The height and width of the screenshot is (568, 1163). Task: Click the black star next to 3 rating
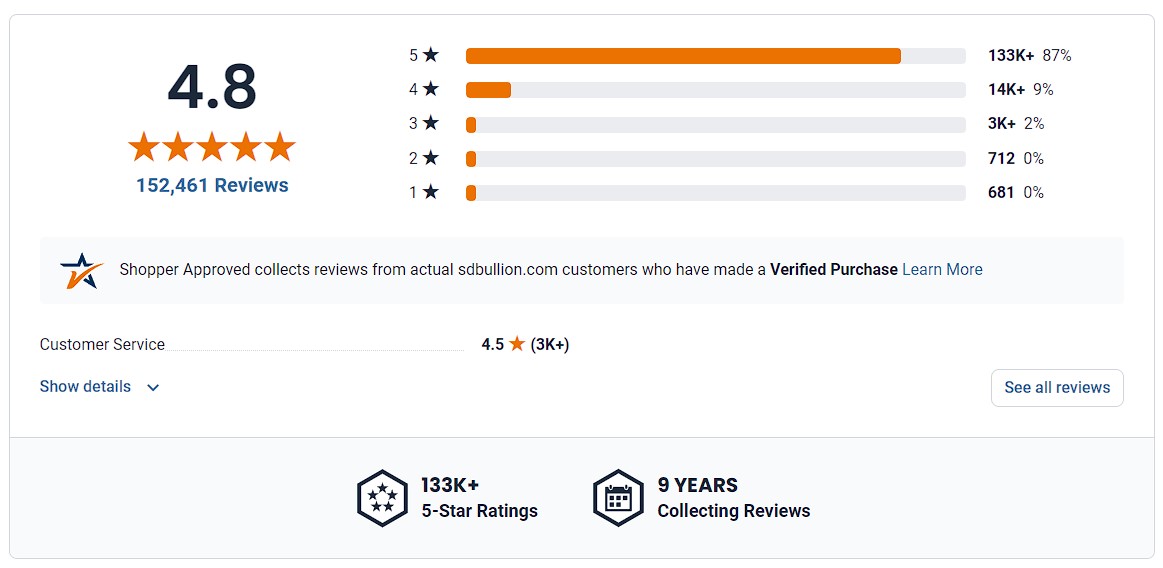click(x=431, y=124)
